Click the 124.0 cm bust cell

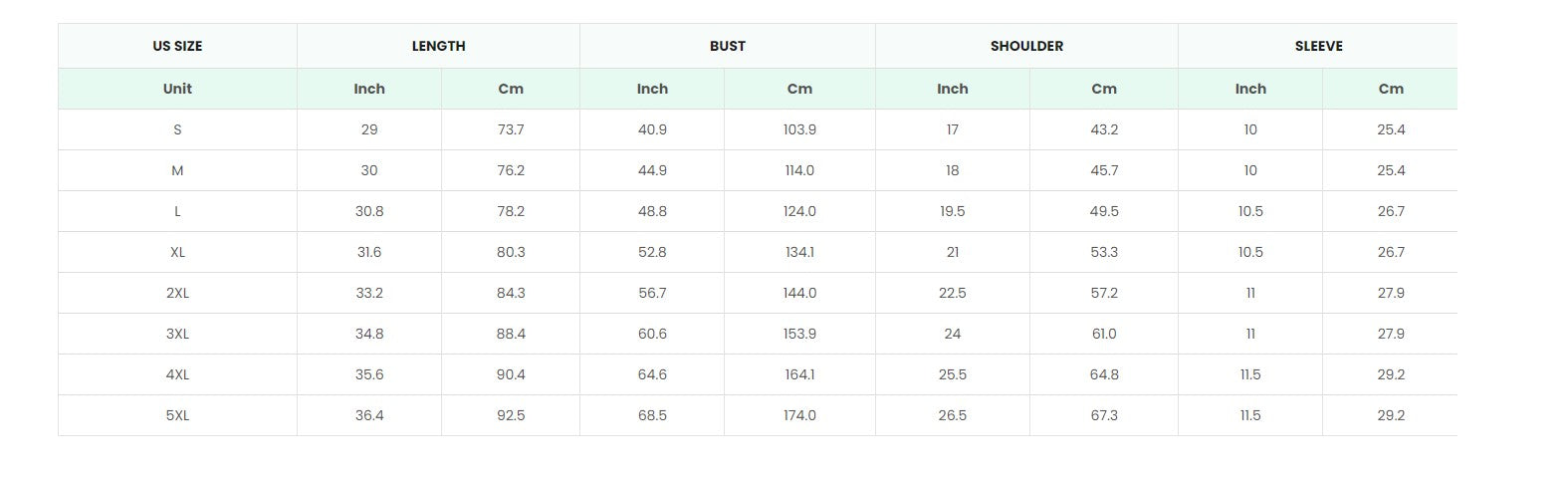(x=799, y=211)
